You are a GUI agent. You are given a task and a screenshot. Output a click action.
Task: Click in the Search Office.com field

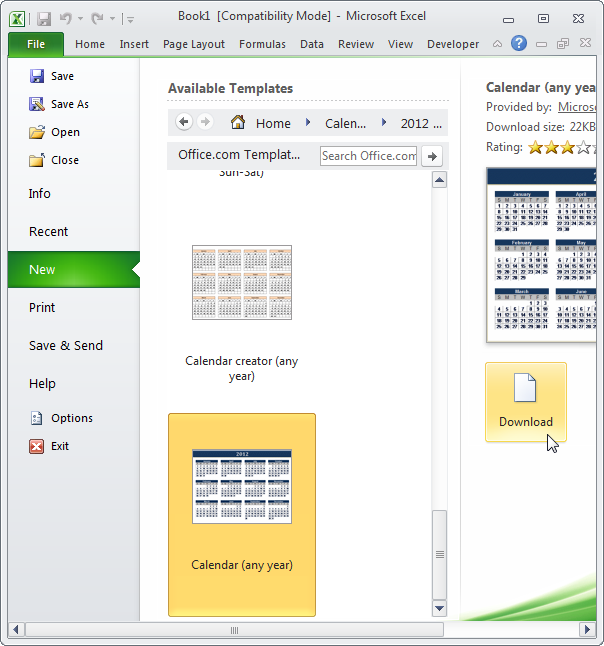coord(368,156)
